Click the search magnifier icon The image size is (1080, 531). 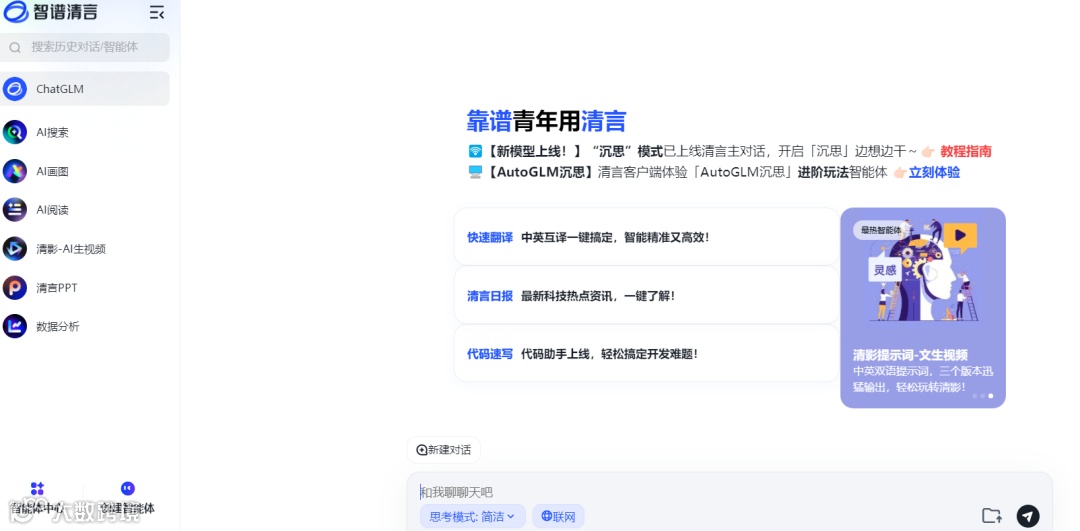coord(14,48)
